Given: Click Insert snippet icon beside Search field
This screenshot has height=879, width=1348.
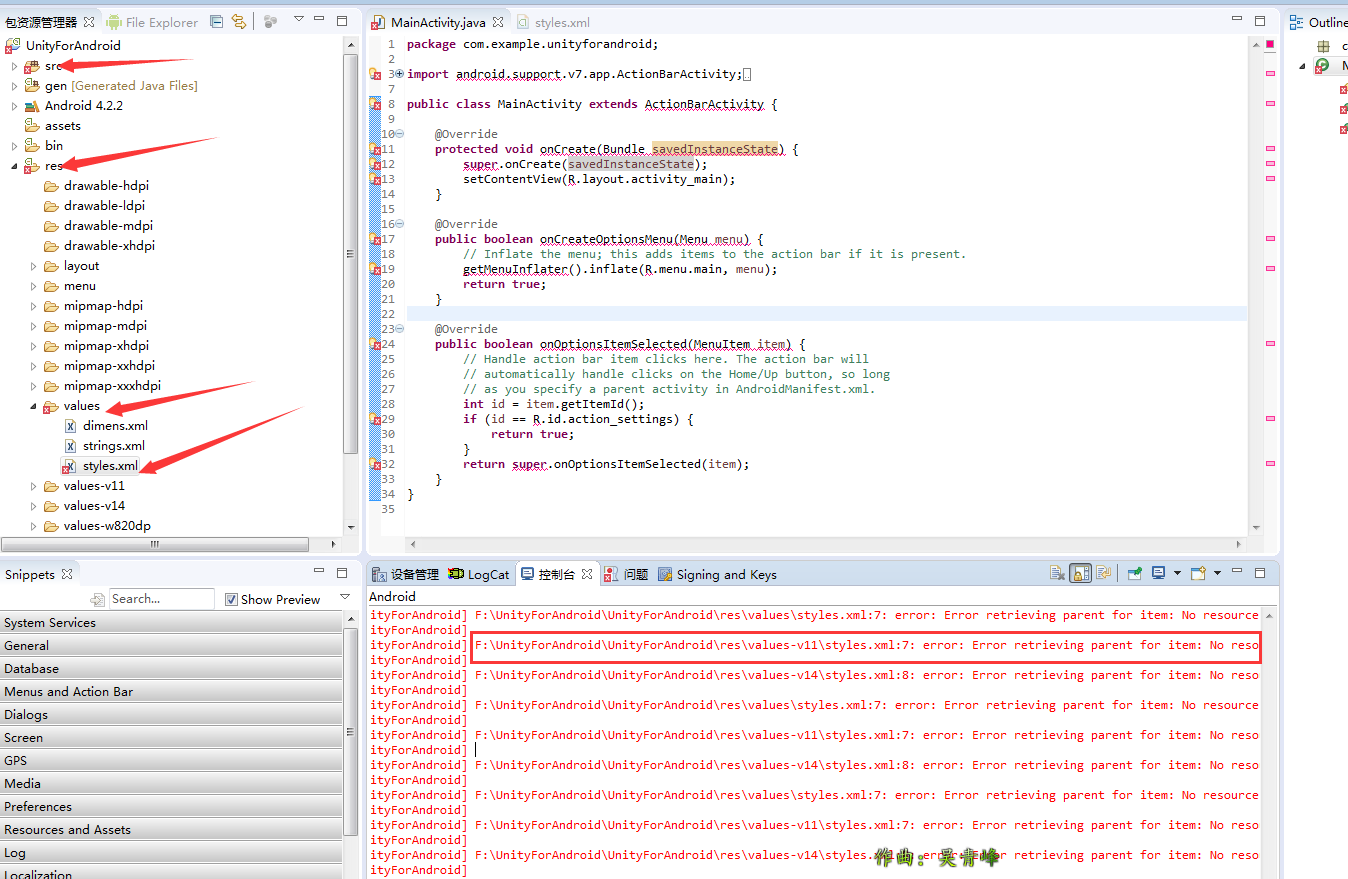Looking at the screenshot, I should (97, 599).
